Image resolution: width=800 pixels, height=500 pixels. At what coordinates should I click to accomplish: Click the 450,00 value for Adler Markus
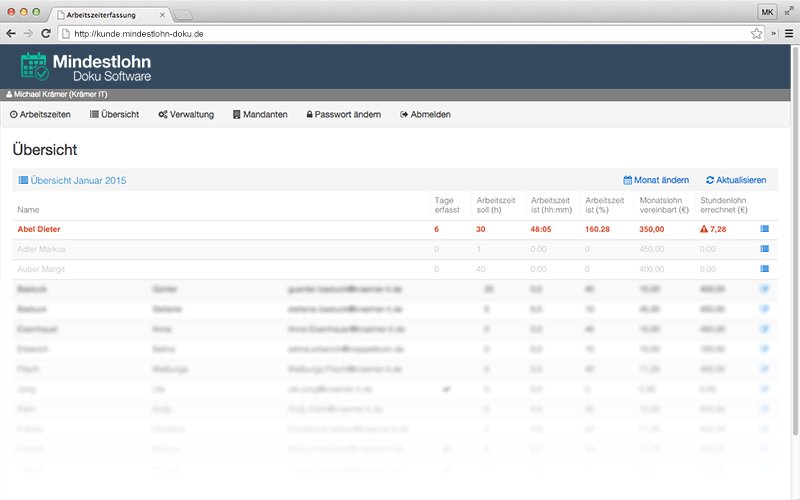[x=652, y=249]
